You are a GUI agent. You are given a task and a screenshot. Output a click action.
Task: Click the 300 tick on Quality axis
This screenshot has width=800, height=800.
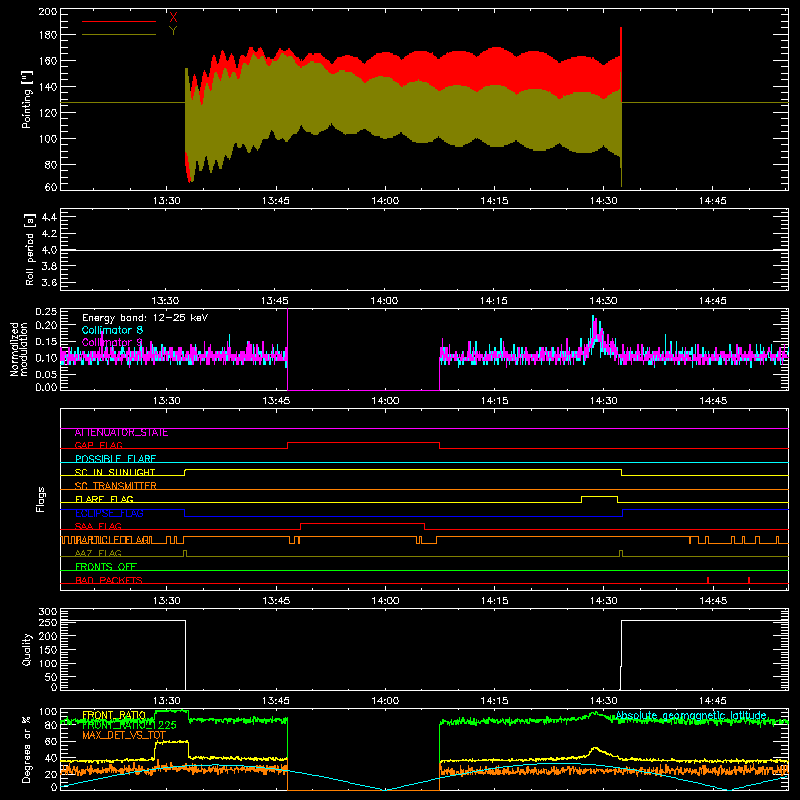tap(47, 612)
